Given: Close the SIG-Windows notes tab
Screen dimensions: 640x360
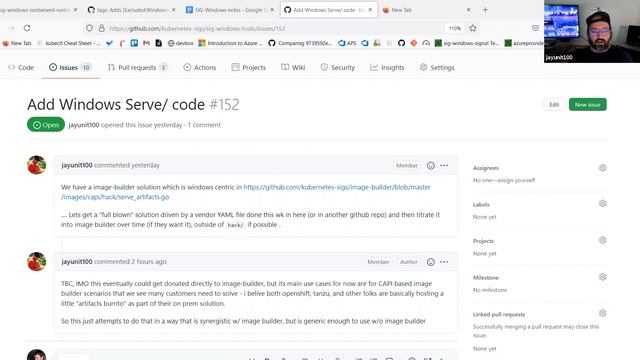Looking at the screenshot, I should [272, 10].
